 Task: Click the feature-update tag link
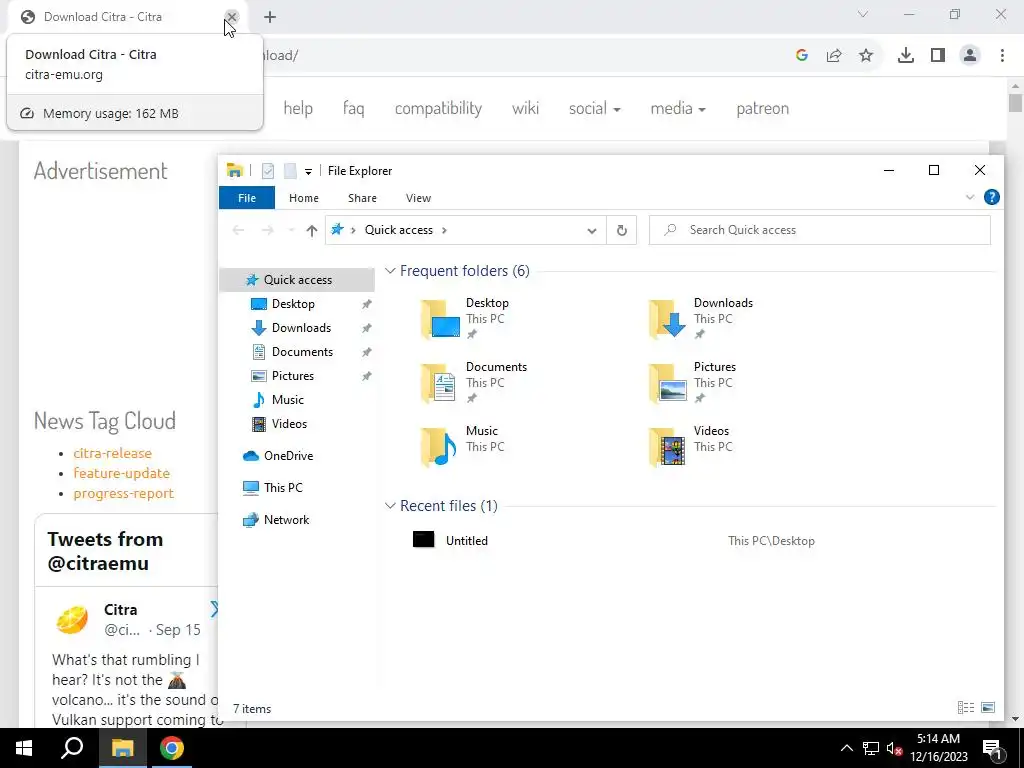[121, 473]
